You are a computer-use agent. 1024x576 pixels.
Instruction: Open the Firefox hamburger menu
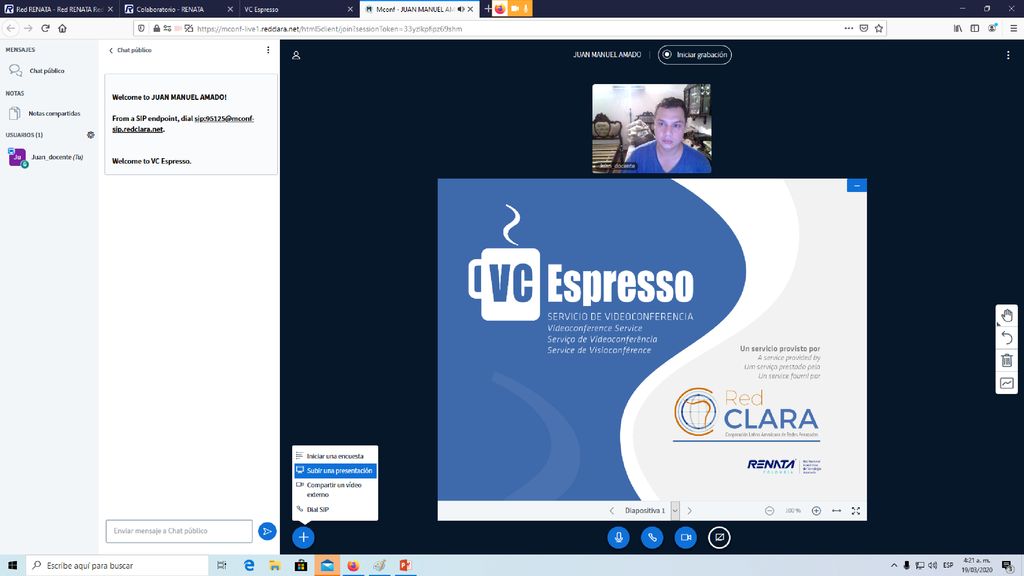coord(1013,28)
